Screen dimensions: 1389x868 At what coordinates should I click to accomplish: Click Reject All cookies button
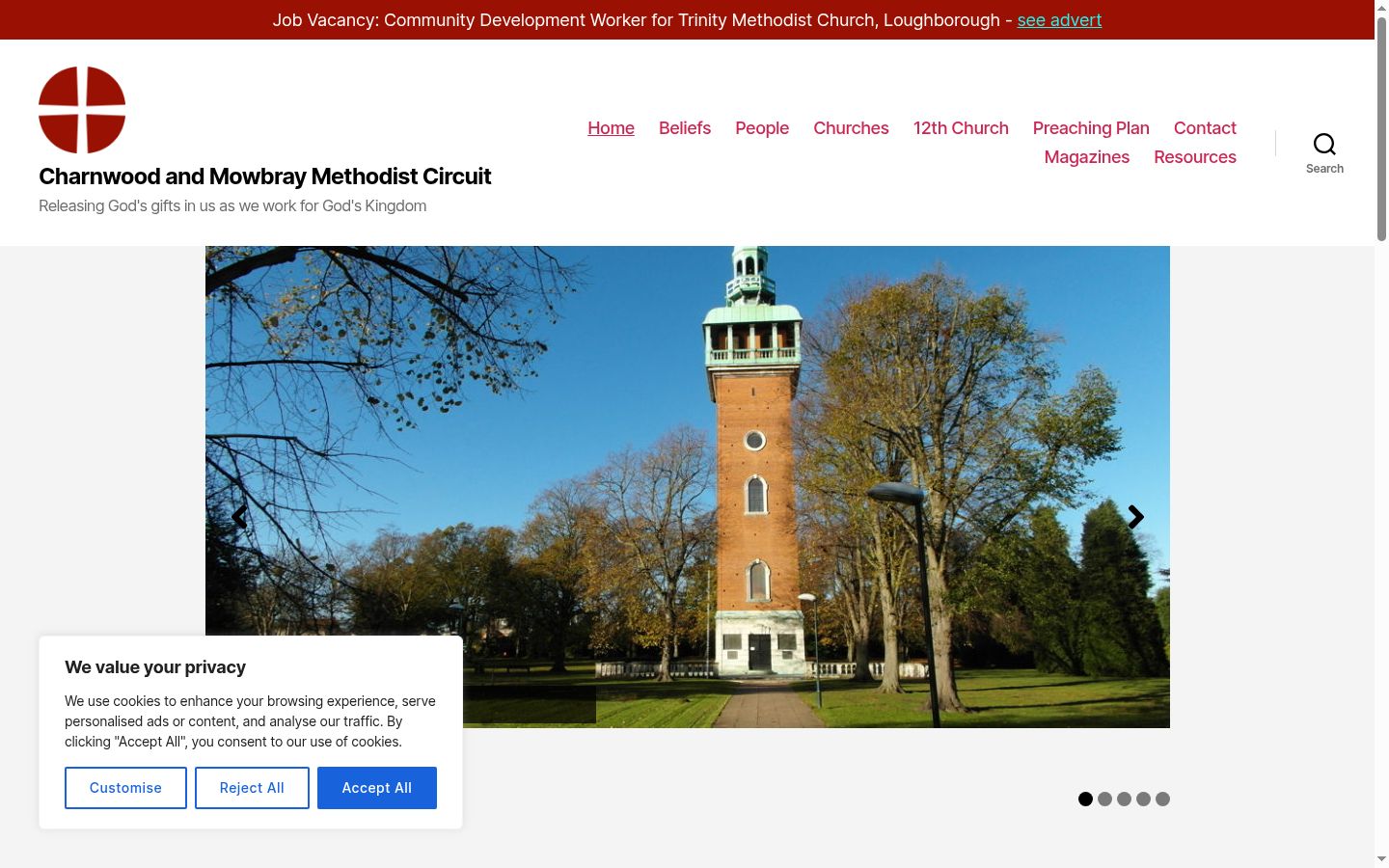pyautogui.click(x=252, y=788)
